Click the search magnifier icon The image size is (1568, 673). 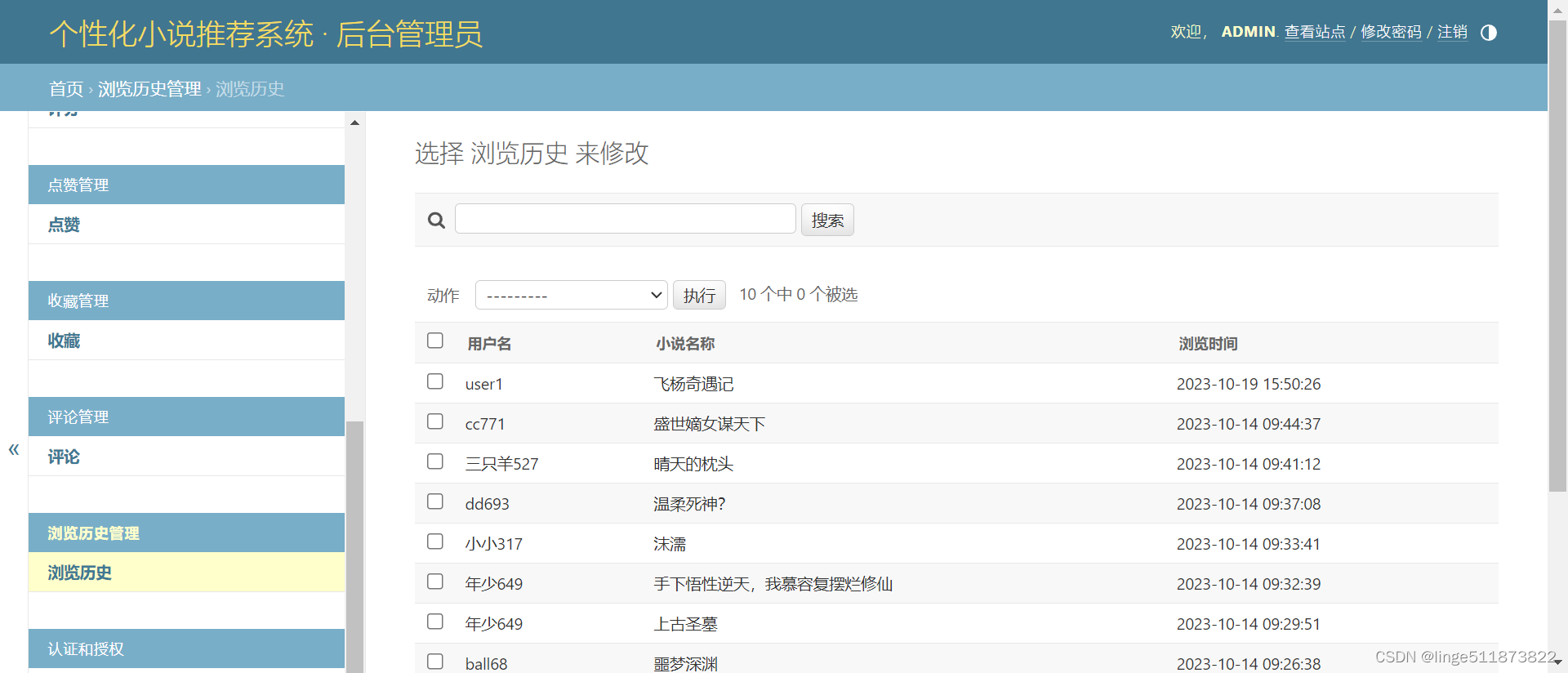(x=436, y=221)
